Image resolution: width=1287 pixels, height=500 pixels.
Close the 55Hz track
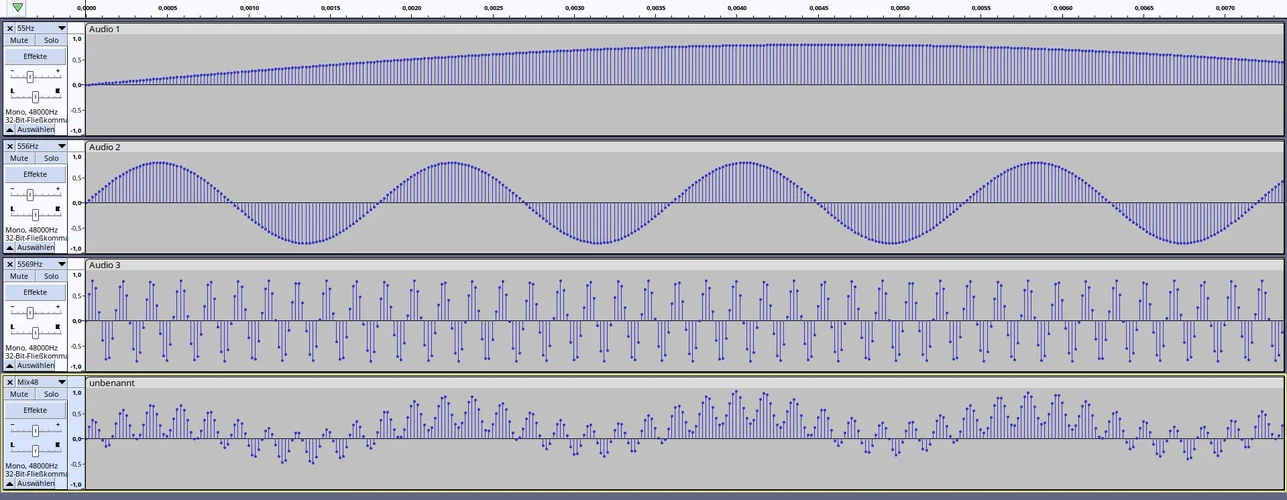pyautogui.click(x=10, y=28)
